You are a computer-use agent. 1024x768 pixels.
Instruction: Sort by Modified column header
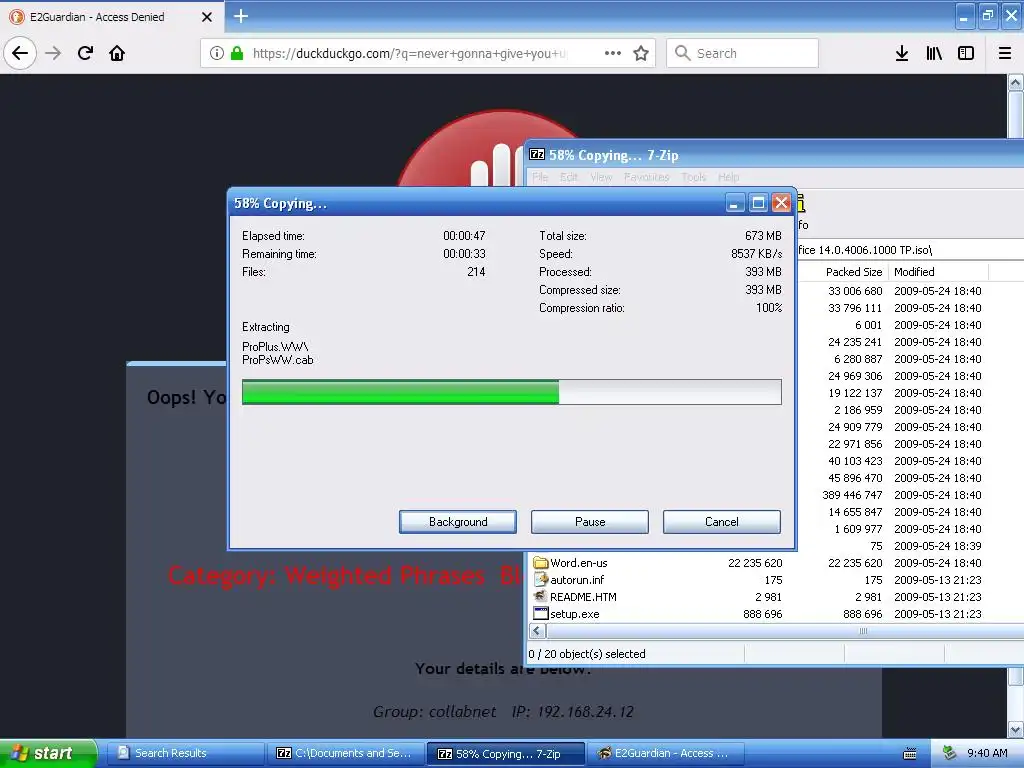click(x=938, y=272)
